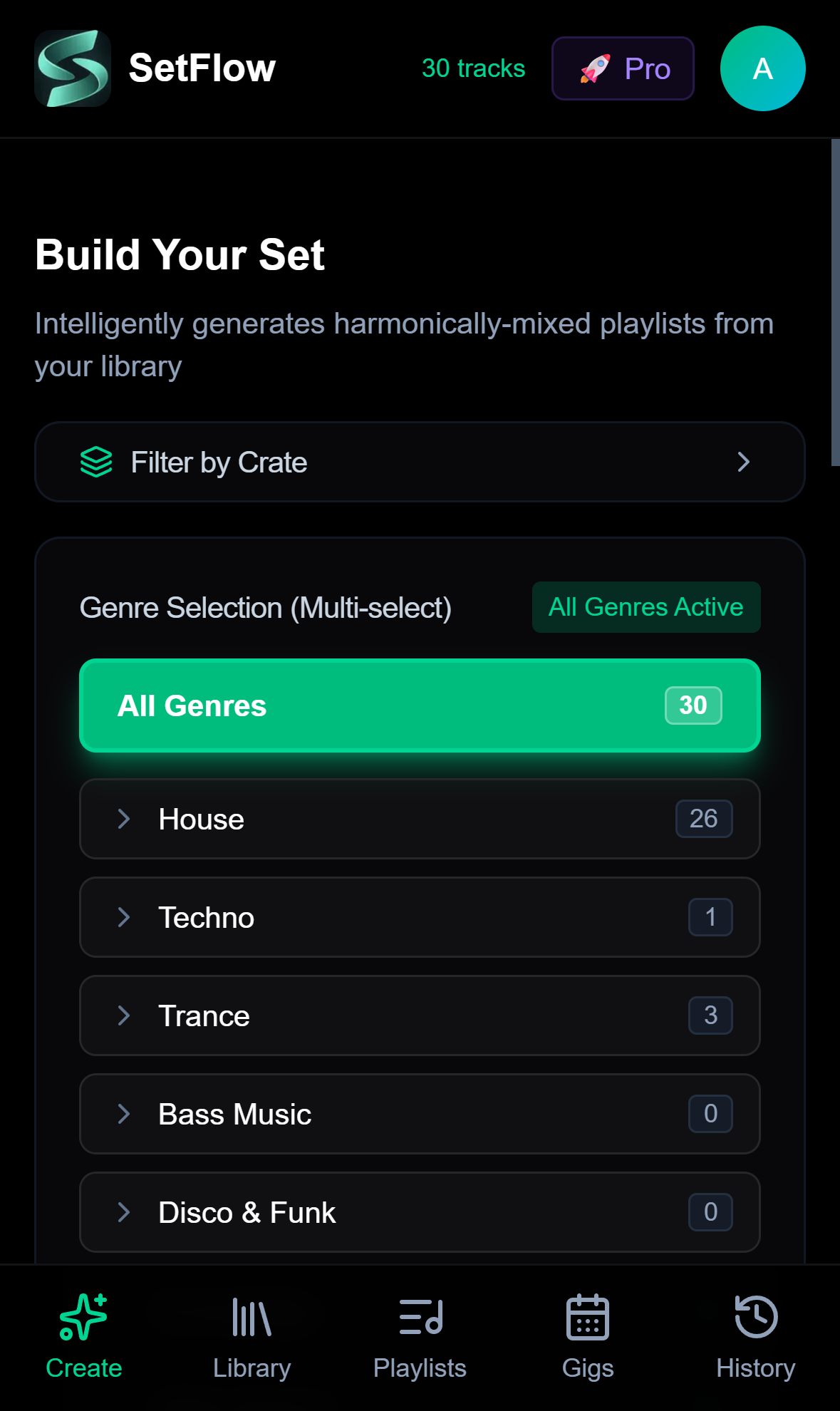The image size is (840, 1411).
Task: Upgrade via the Pro button
Action: point(622,68)
